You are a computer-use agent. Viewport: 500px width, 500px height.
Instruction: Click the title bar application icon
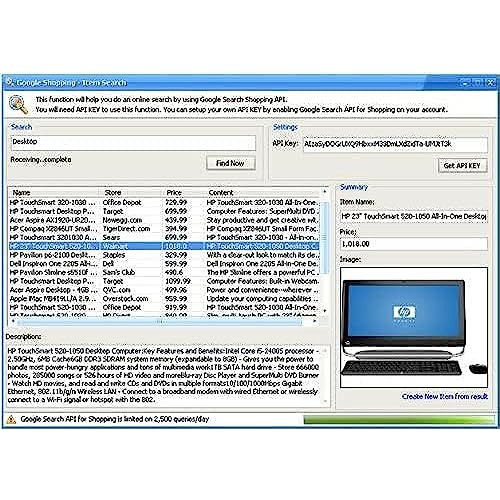(x=10, y=82)
